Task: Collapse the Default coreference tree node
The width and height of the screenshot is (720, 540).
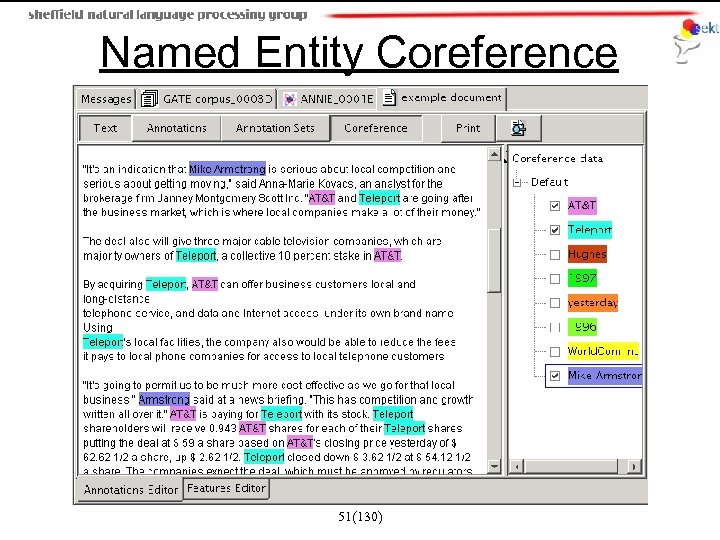Action: click(x=517, y=182)
